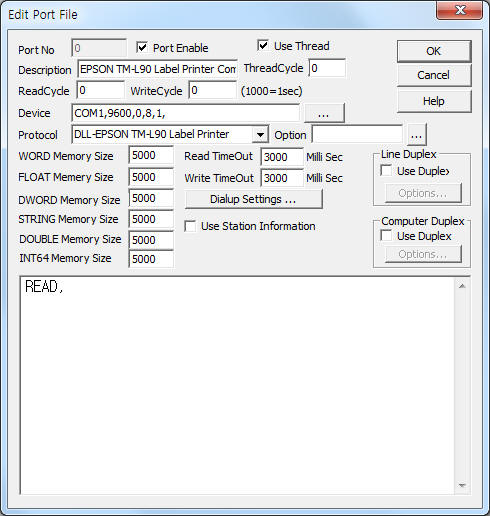Focus the WORD Memory Size field
The image size is (490, 516).
151,155
